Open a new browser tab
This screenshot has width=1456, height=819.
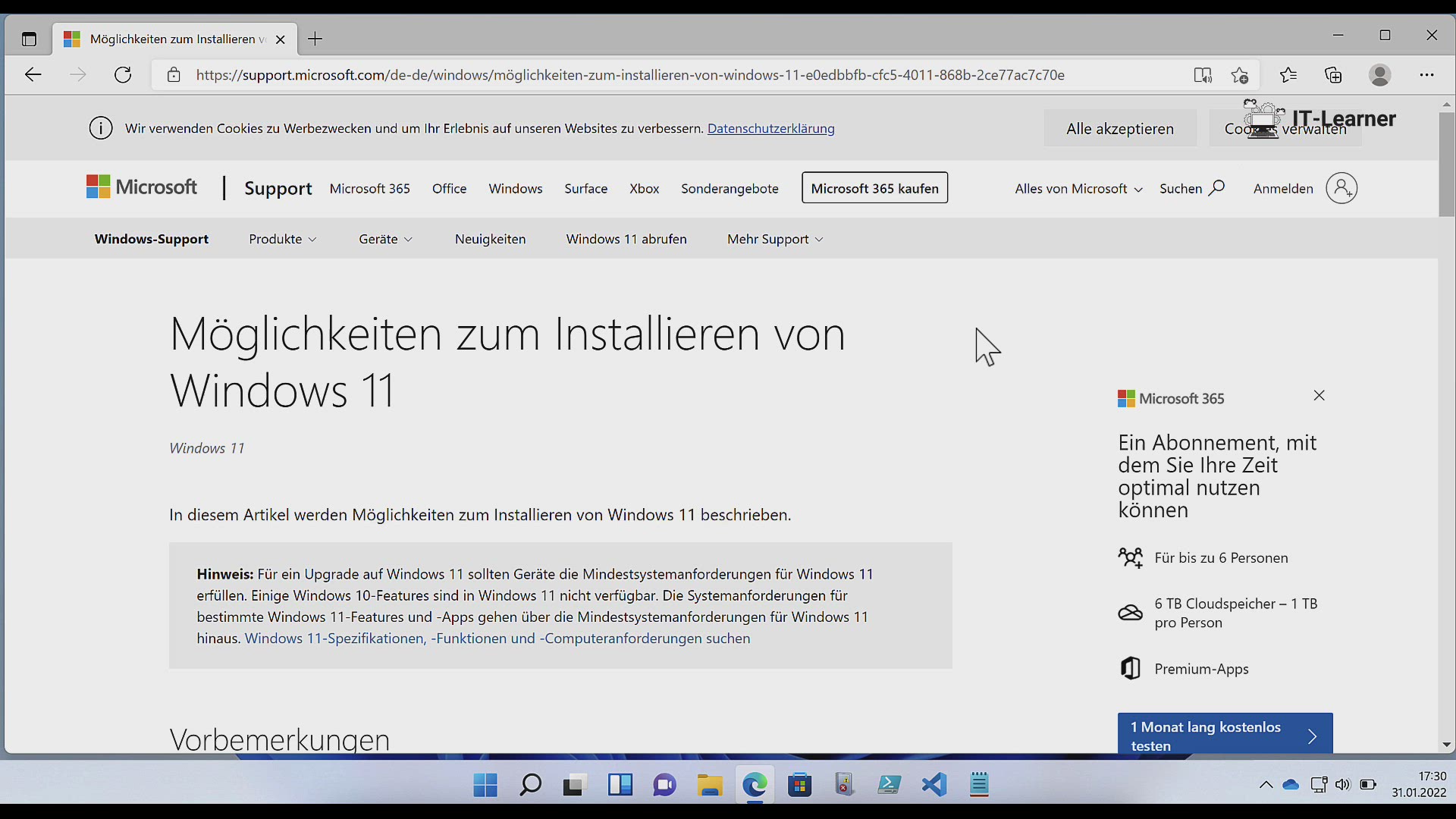[x=315, y=39]
